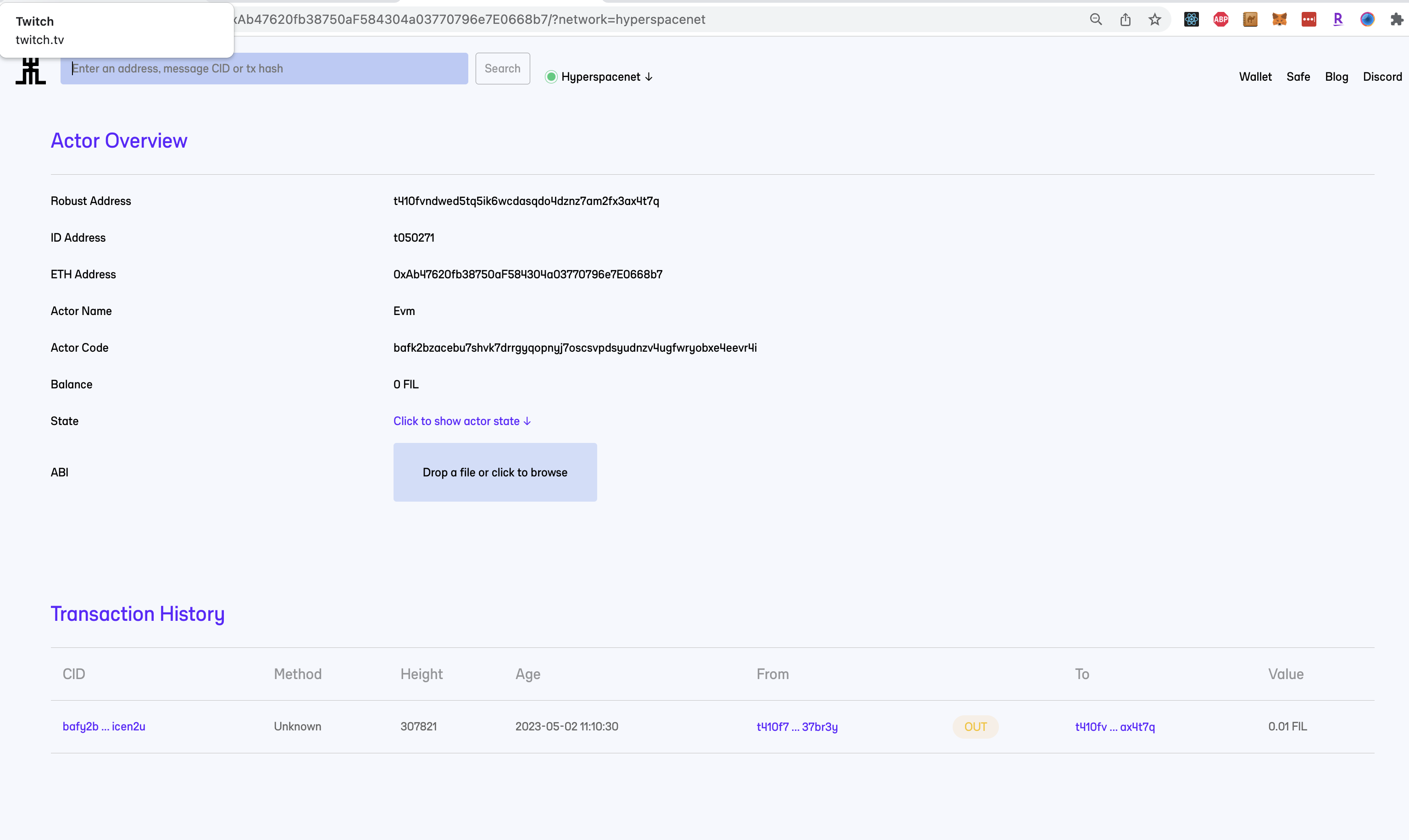This screenshot has width=1409, height=840.
Task: Open transaction CID bafy2b ... icen2u
Action: 104,726
